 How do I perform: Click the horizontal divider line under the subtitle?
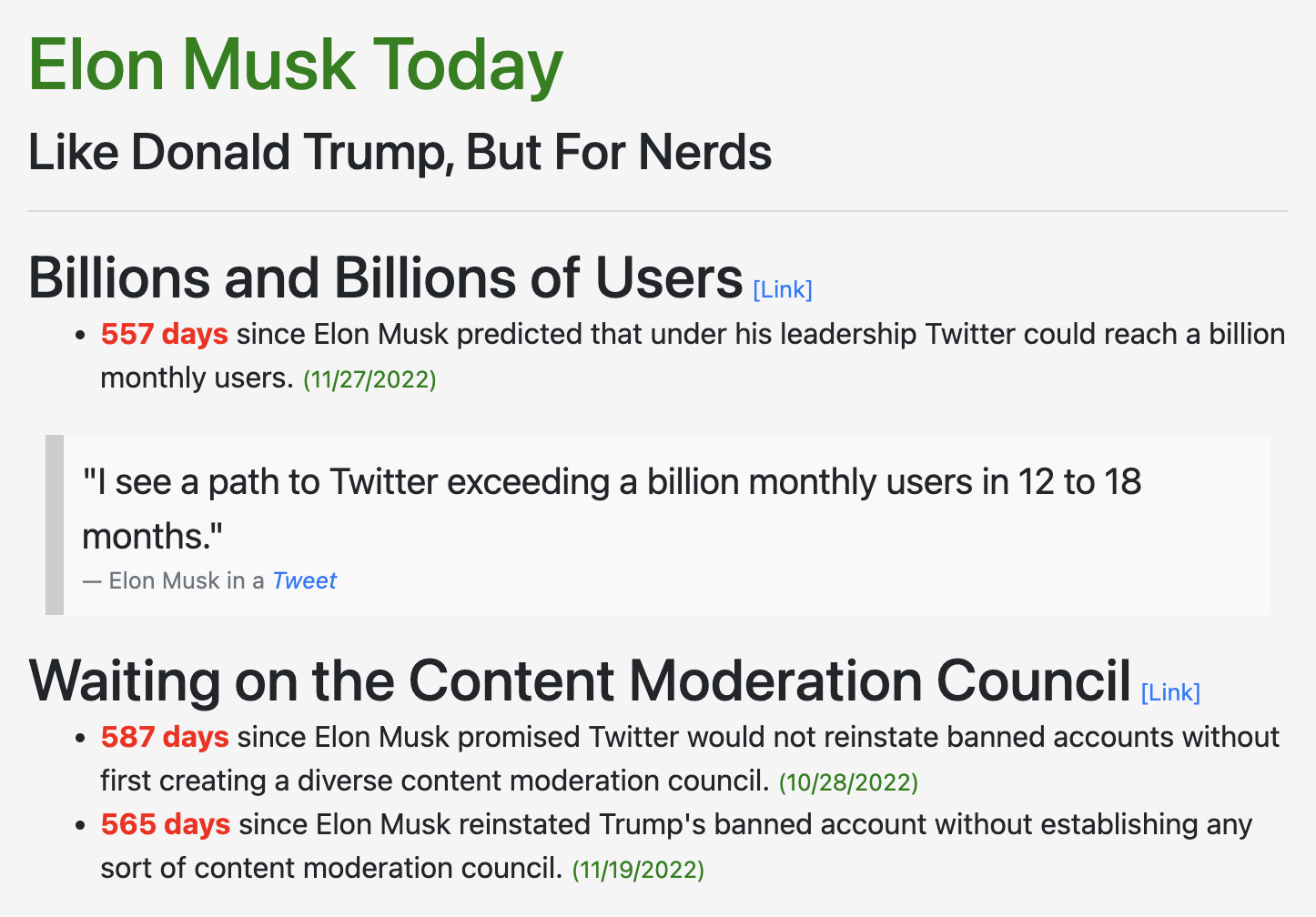658,211
